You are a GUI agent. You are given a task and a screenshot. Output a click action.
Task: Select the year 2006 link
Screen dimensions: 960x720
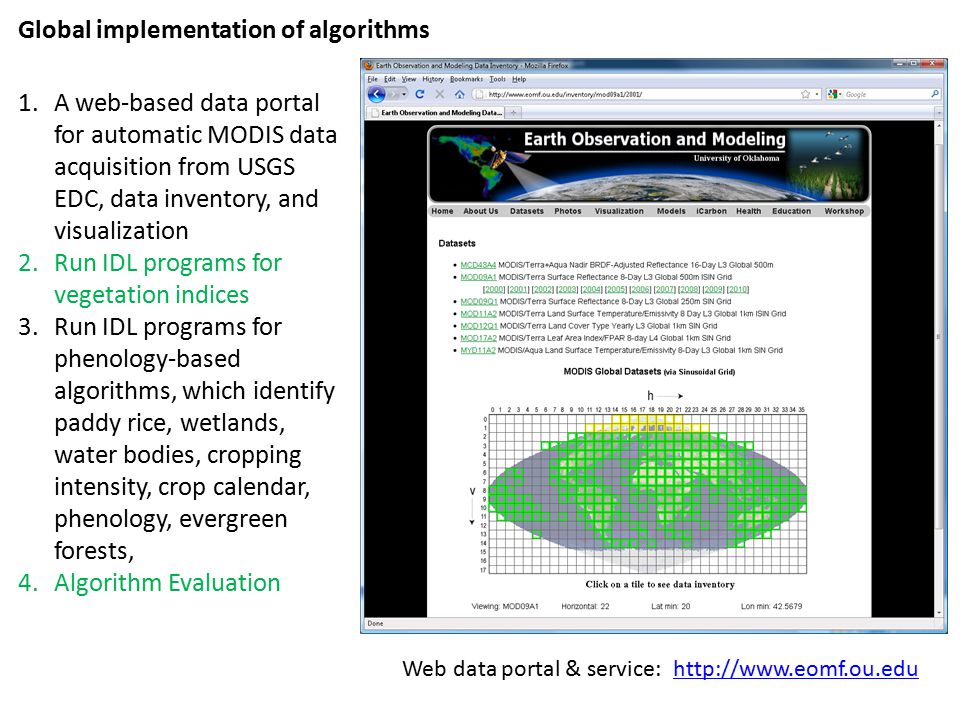(640, 290)
